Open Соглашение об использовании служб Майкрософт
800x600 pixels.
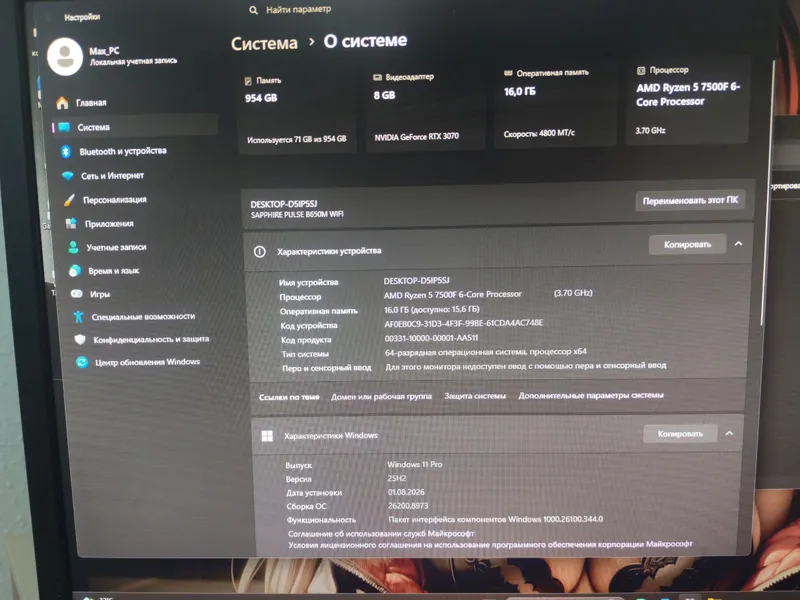(x=381, y=534)
